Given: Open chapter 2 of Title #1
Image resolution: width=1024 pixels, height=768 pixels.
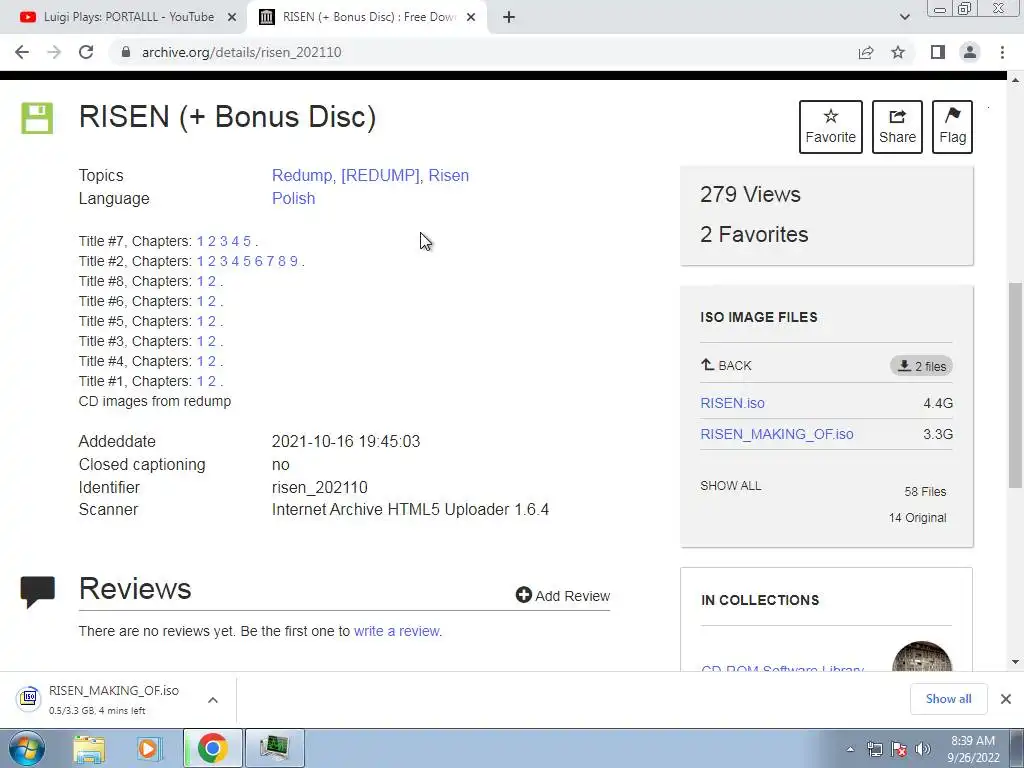Looking at the screenshot, I should pyautogui.click(x=212, y=381).
